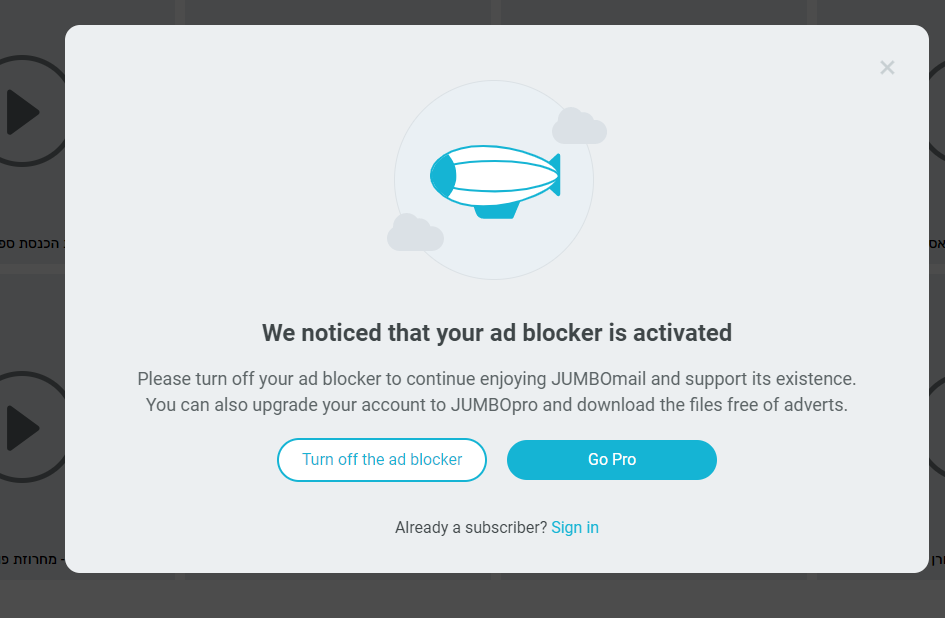Click the 'We noticed that your ad blocker is activated' heading
Viewport: 945px width, 618px height.
tap(497, 333)
